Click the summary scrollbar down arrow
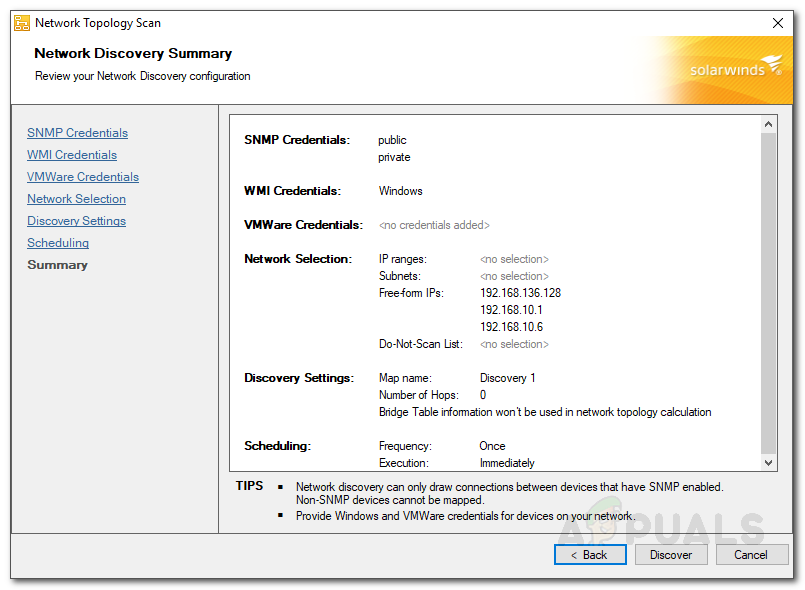The height and width of the screenshot is (590, 805). coord(768,462)
